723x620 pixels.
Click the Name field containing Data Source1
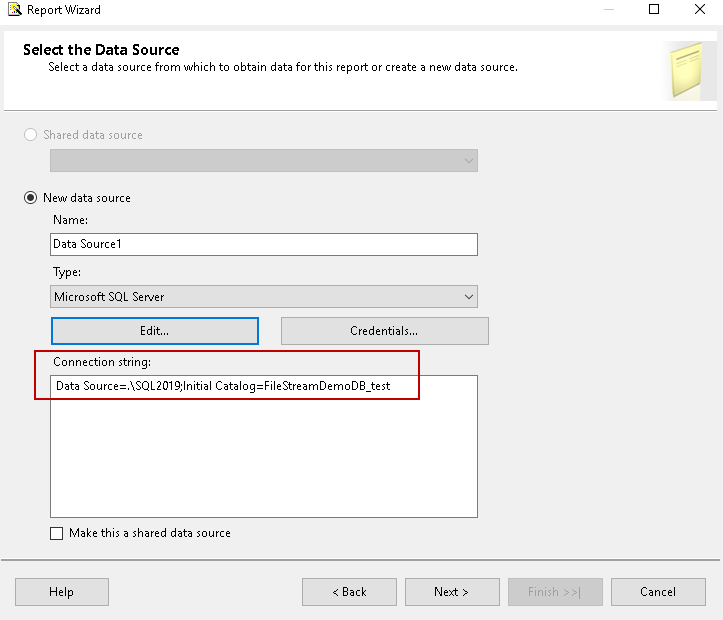click(x=264, y=244)
